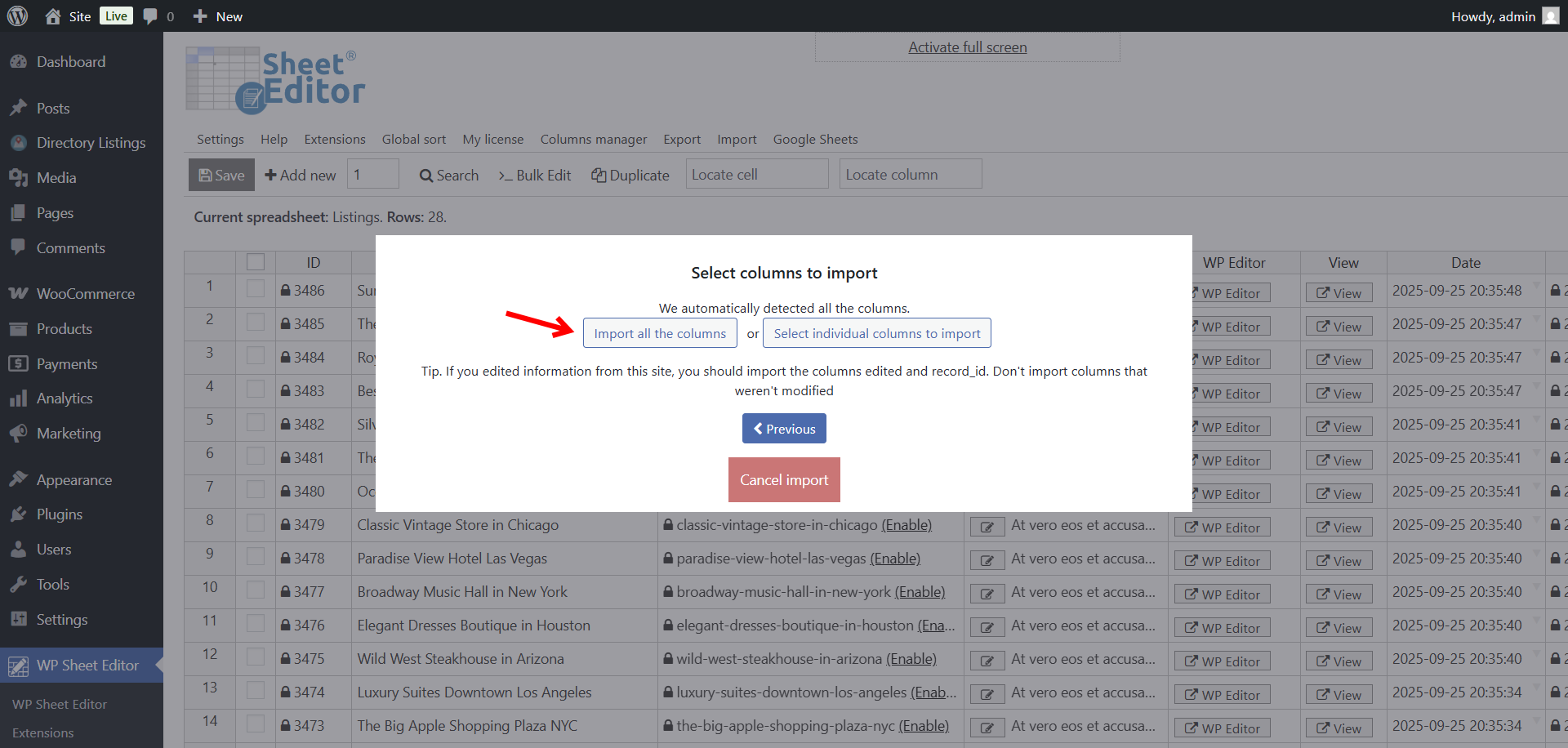
Task: Toggle the select-all rows checkbox
Action: click(x=256, y=262)
